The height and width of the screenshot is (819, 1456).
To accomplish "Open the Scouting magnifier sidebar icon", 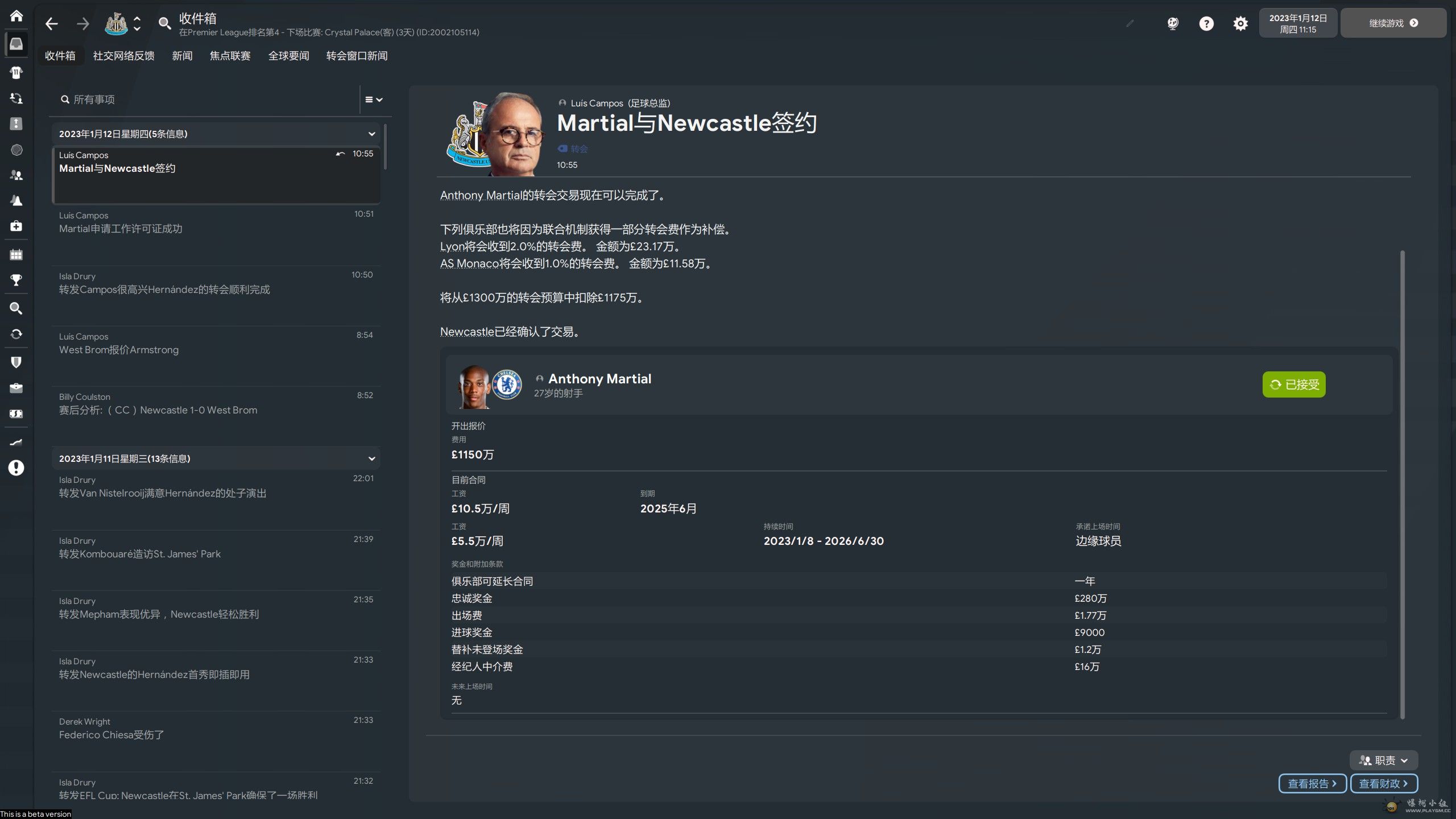I will [x=16, y=308].
